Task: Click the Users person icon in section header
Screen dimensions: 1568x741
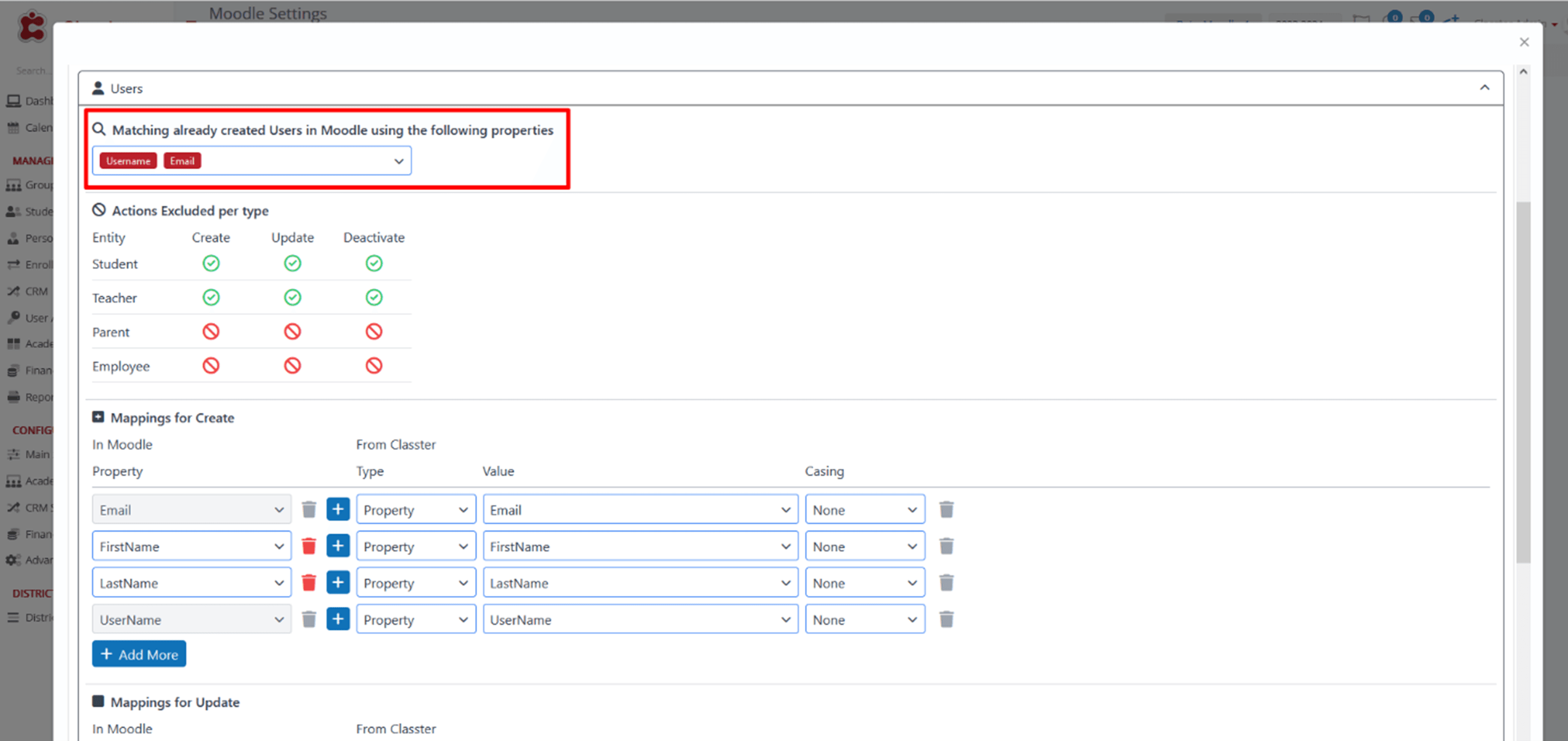Action: tap(98, 88)
